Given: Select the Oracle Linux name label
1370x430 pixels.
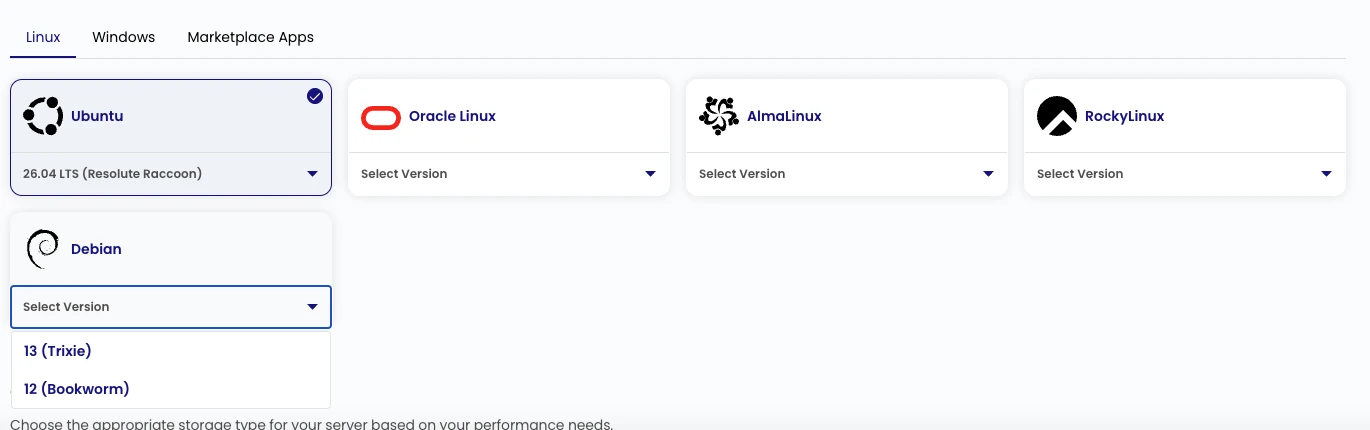Looking at the screenshot, I should pyautogui.click(x=452, y=116).
